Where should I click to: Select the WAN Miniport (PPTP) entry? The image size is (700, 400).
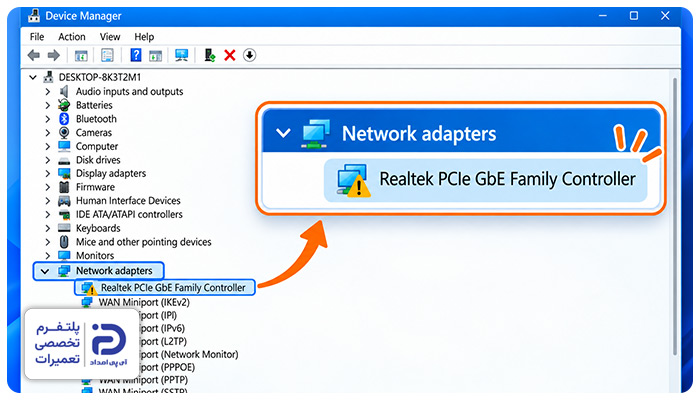[143, 380]
